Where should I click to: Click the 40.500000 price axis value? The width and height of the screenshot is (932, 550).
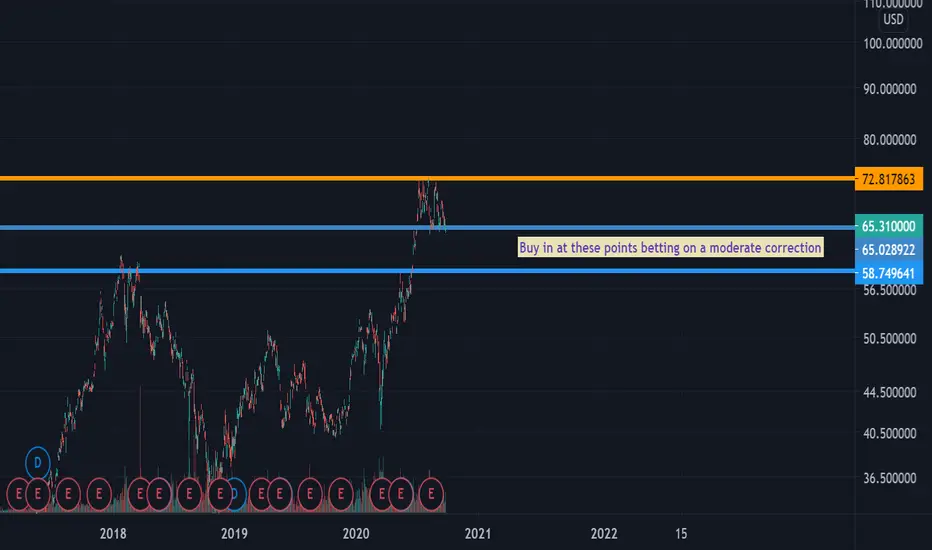(890, 433)
